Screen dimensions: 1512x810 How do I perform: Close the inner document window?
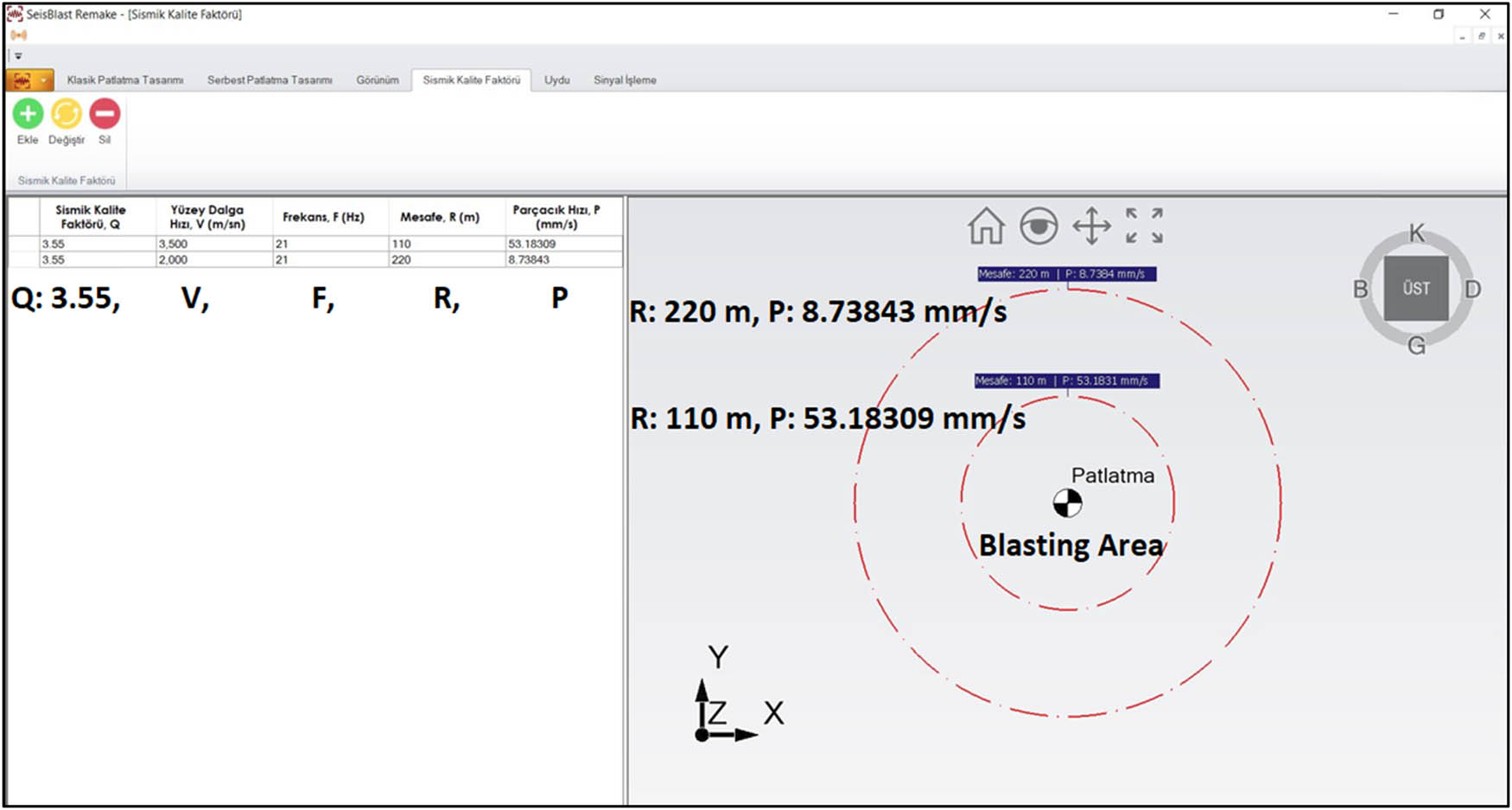pos(1501,35)
